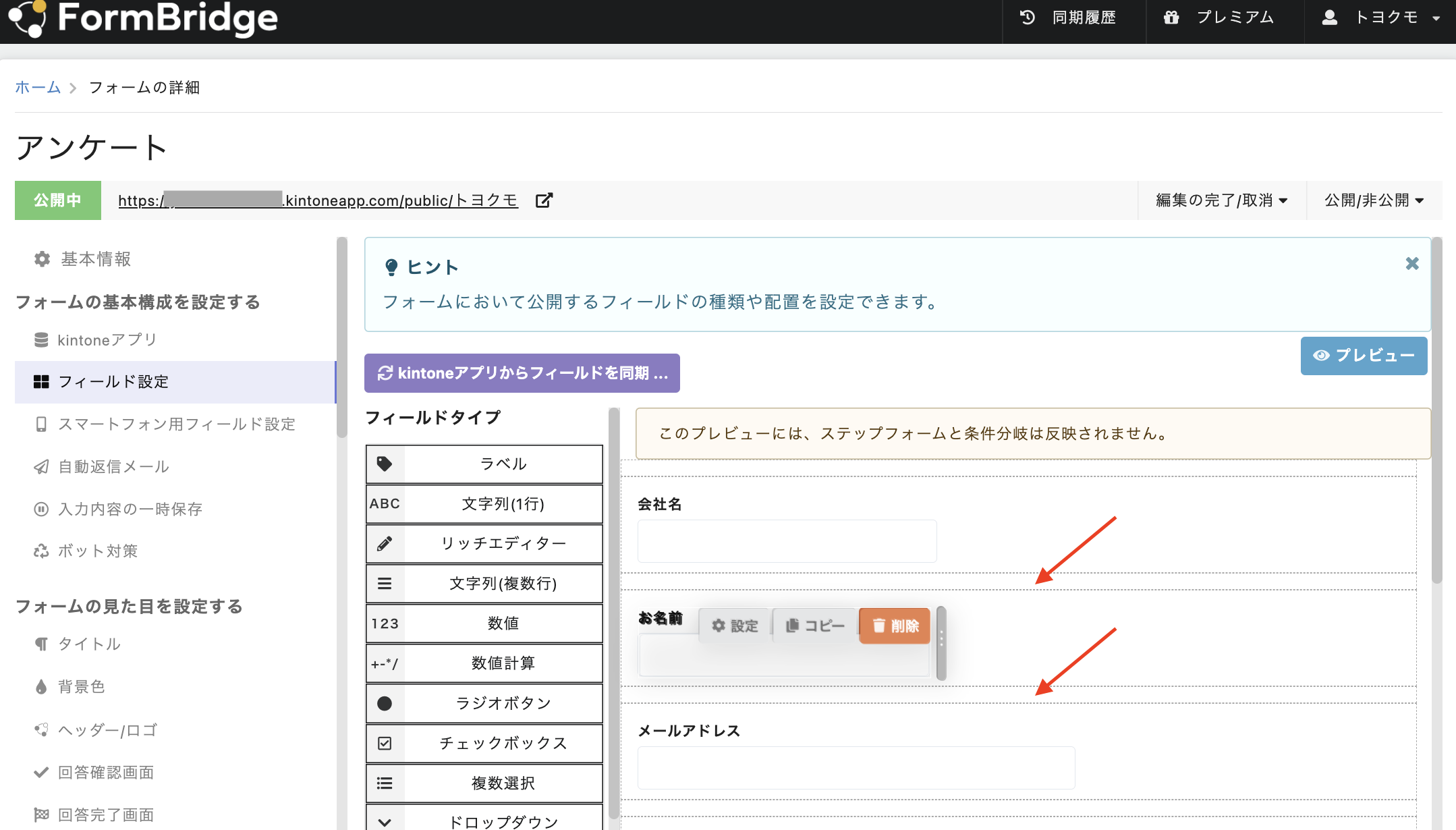
Task: Add a チェックボックス field type
Action: click(x=484, y=743)
